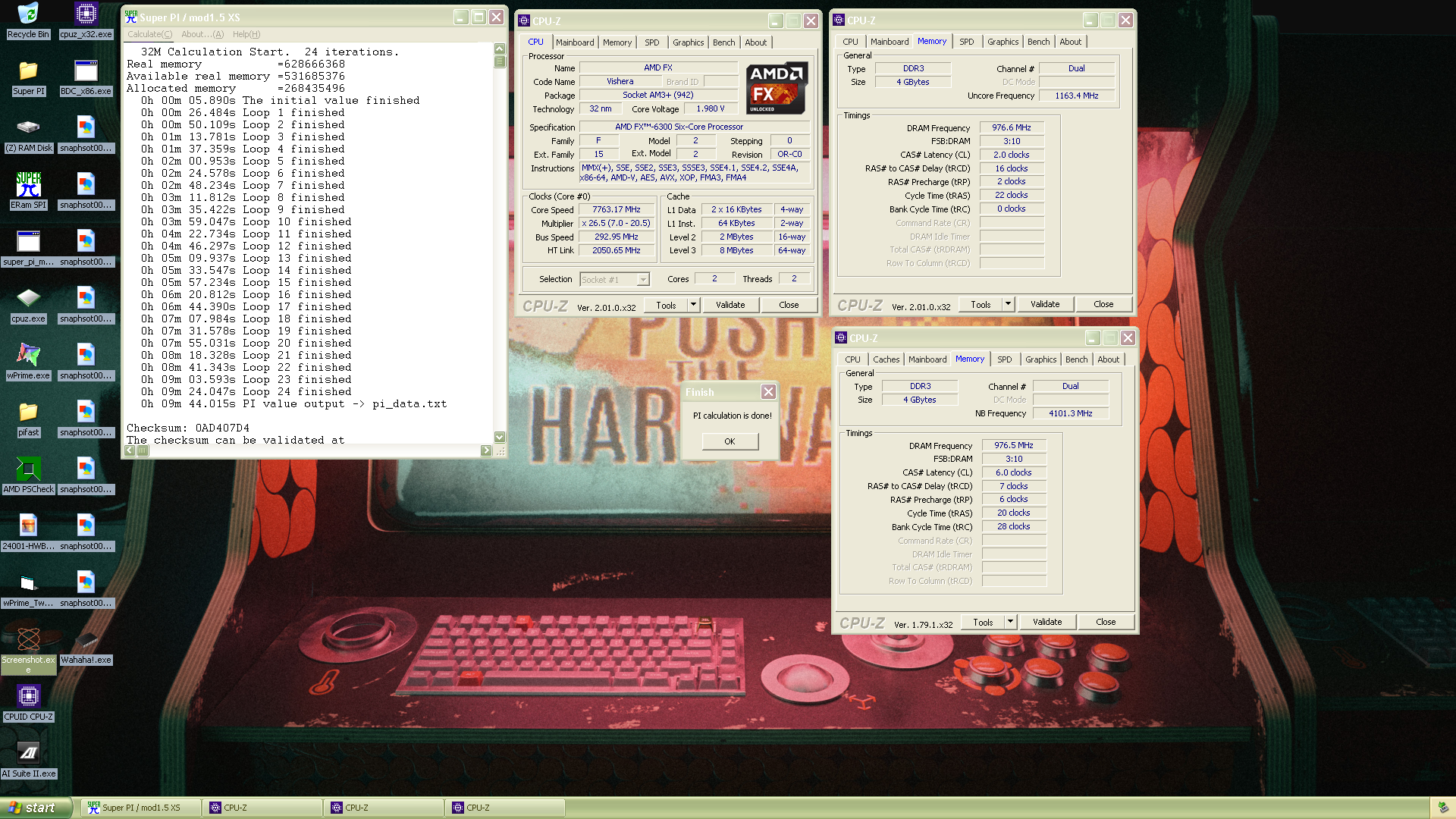Click the NB Frequency 4101.3 MHz field
This screenshot has height=819, width=1456.
(1070, 414)
